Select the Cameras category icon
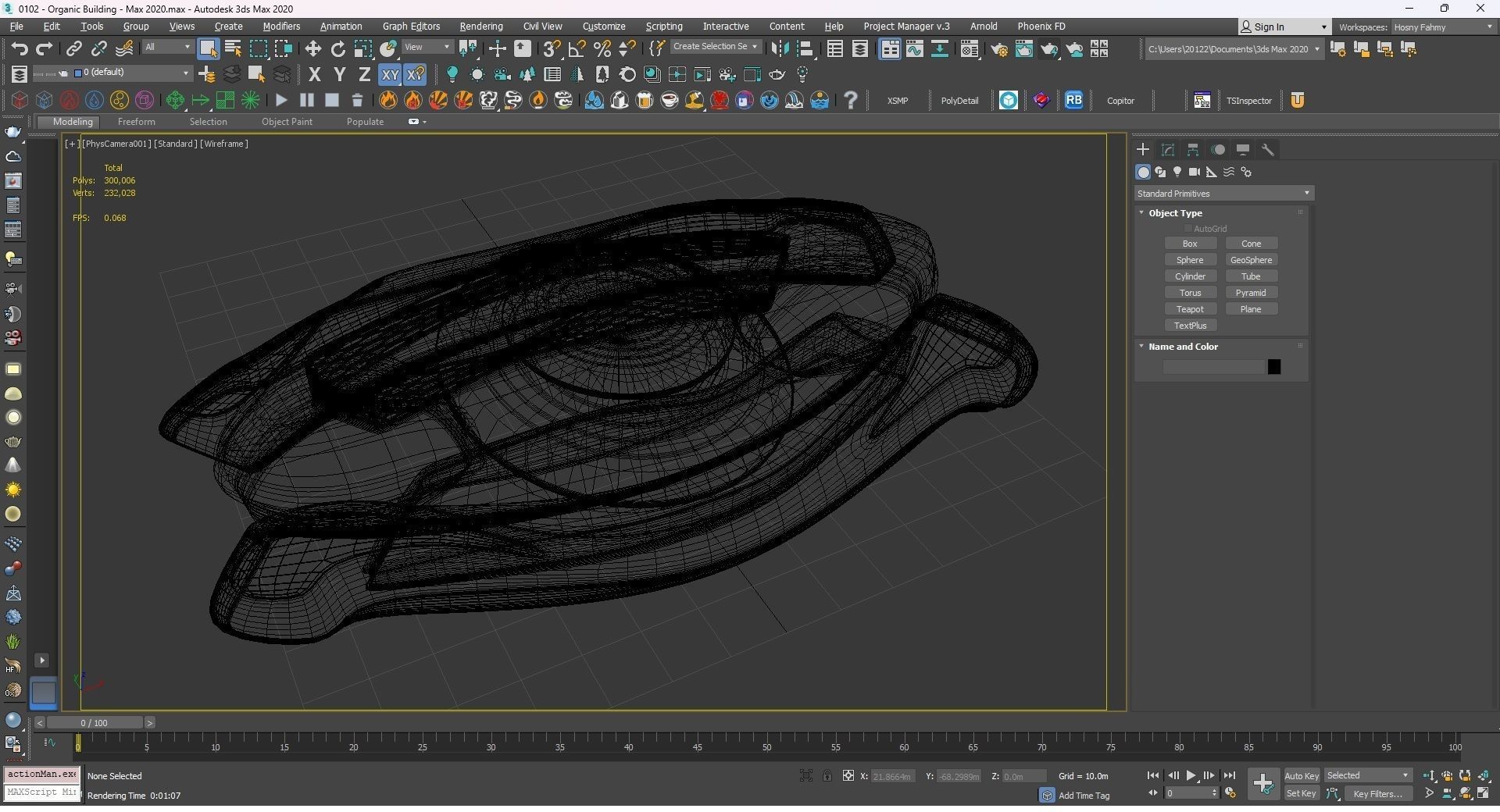The height and width of the screenshot is (812, 1500). click(1195, 172)
